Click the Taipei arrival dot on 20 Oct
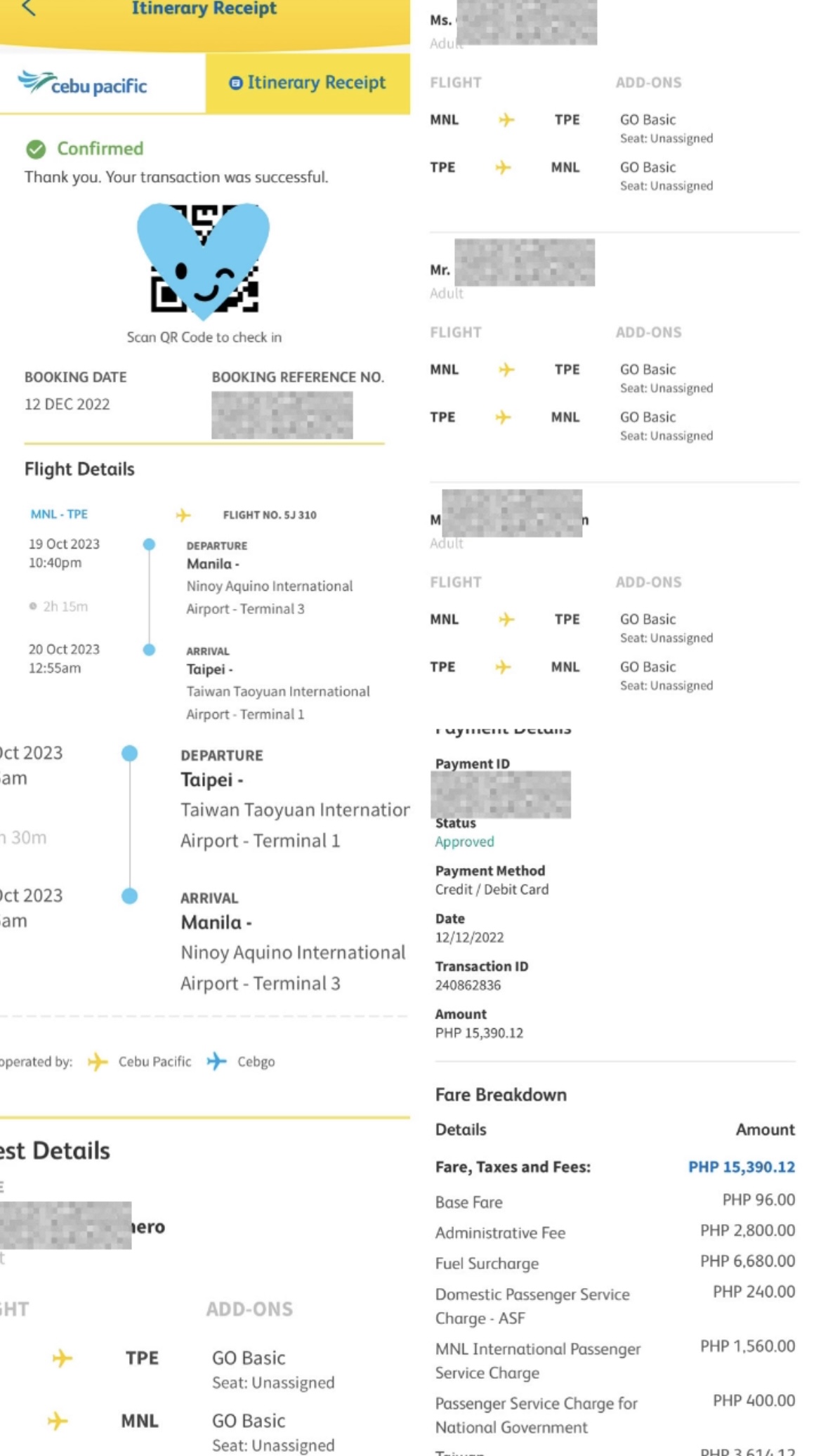This screenshot has height=1456, width=821. [x=149, y=650]
